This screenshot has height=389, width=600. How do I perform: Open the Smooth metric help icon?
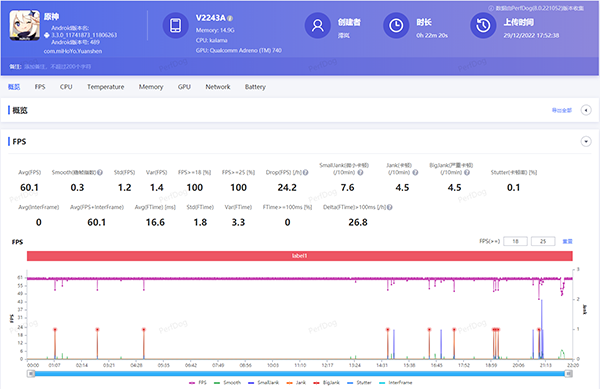pyautogui.click(x=100, y=173)
